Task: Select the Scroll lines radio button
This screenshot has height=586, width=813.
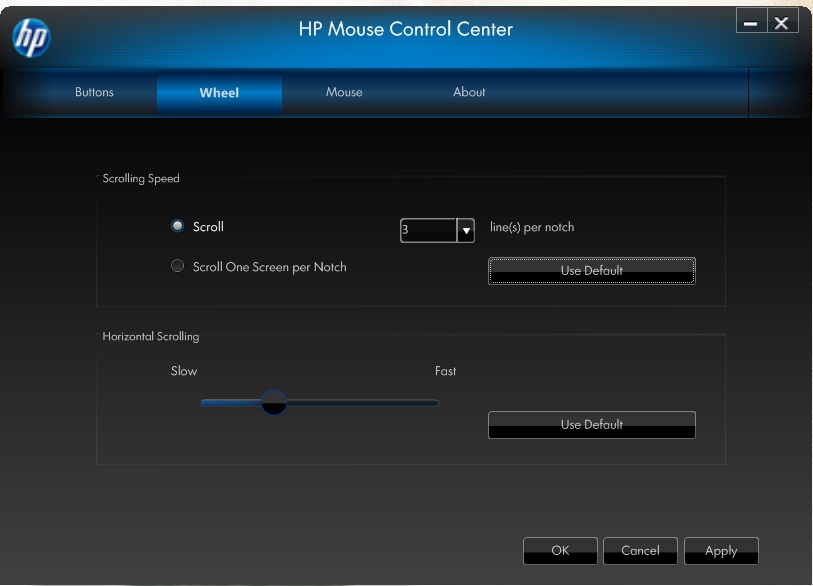Action: point(178,227)
